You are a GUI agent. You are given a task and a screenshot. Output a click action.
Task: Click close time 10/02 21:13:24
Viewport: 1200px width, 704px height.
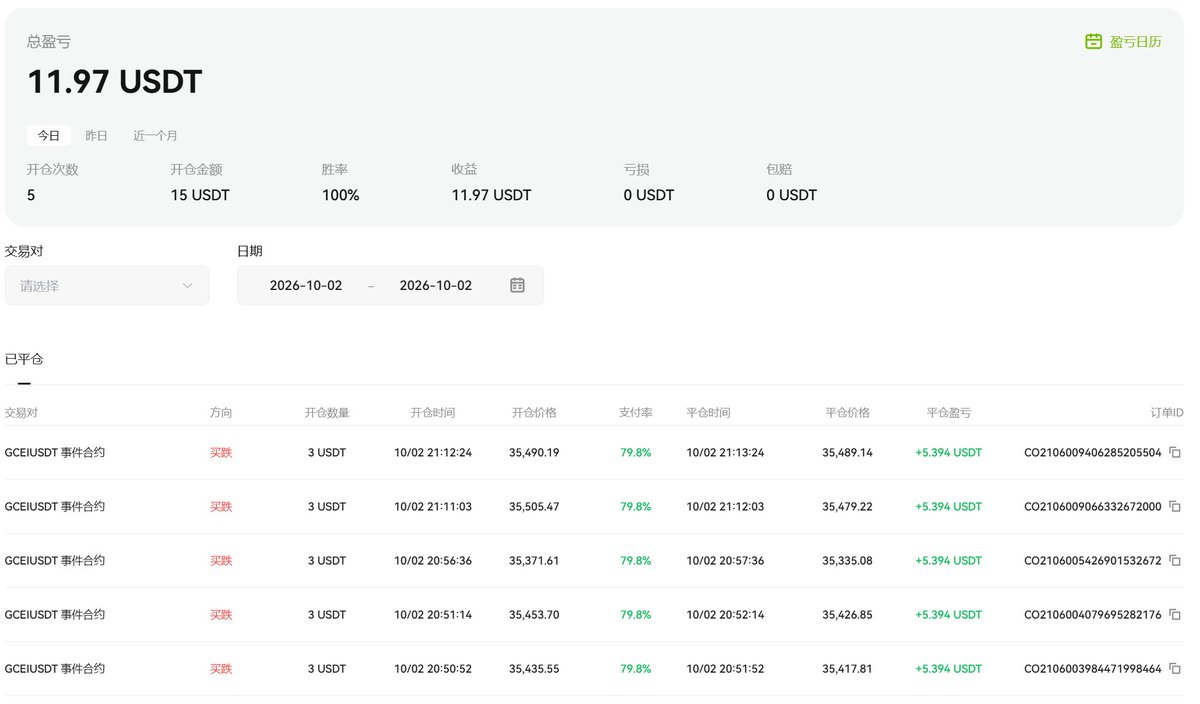(725, 452)
